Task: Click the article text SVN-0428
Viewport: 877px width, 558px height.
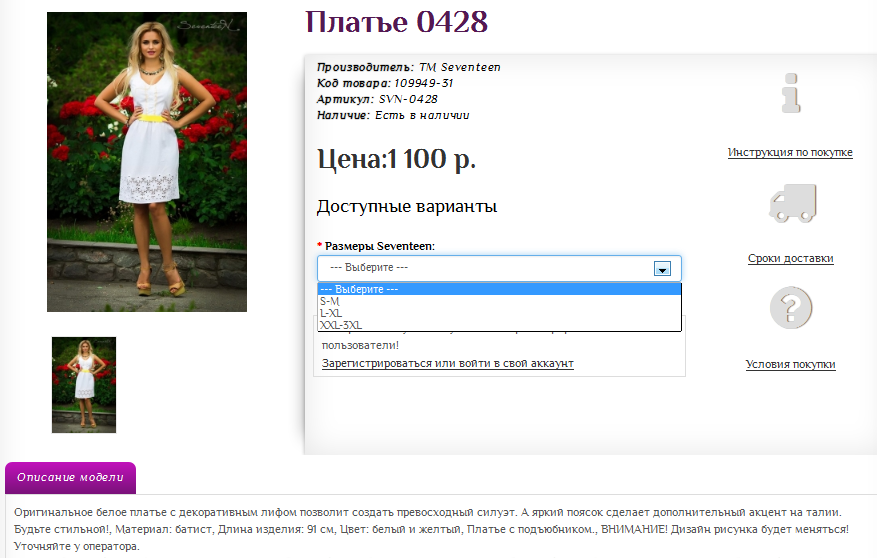Action: pyautogui.click(x=408, y=100)
